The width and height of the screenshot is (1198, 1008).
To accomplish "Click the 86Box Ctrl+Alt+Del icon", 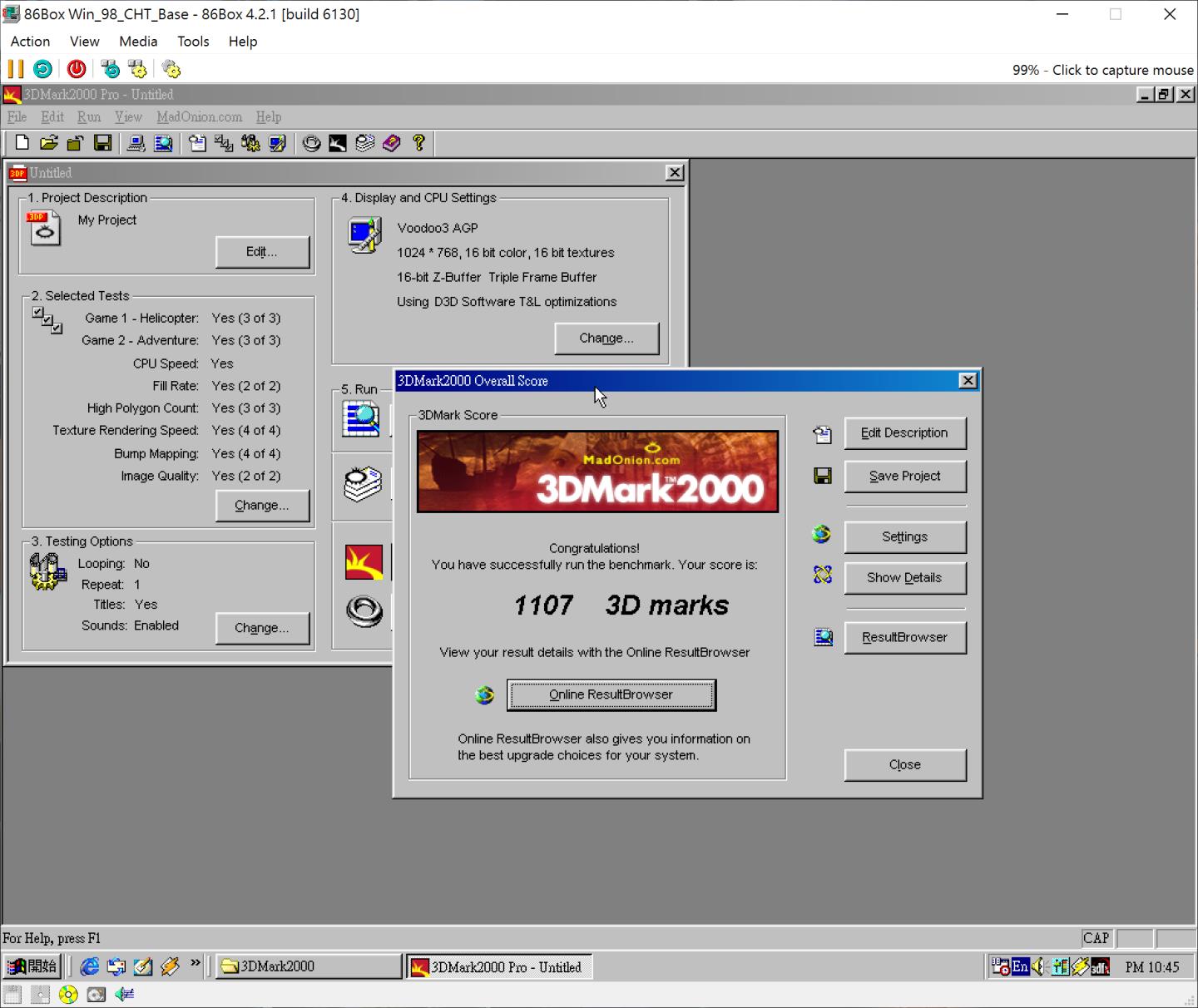I will point(110,69).
